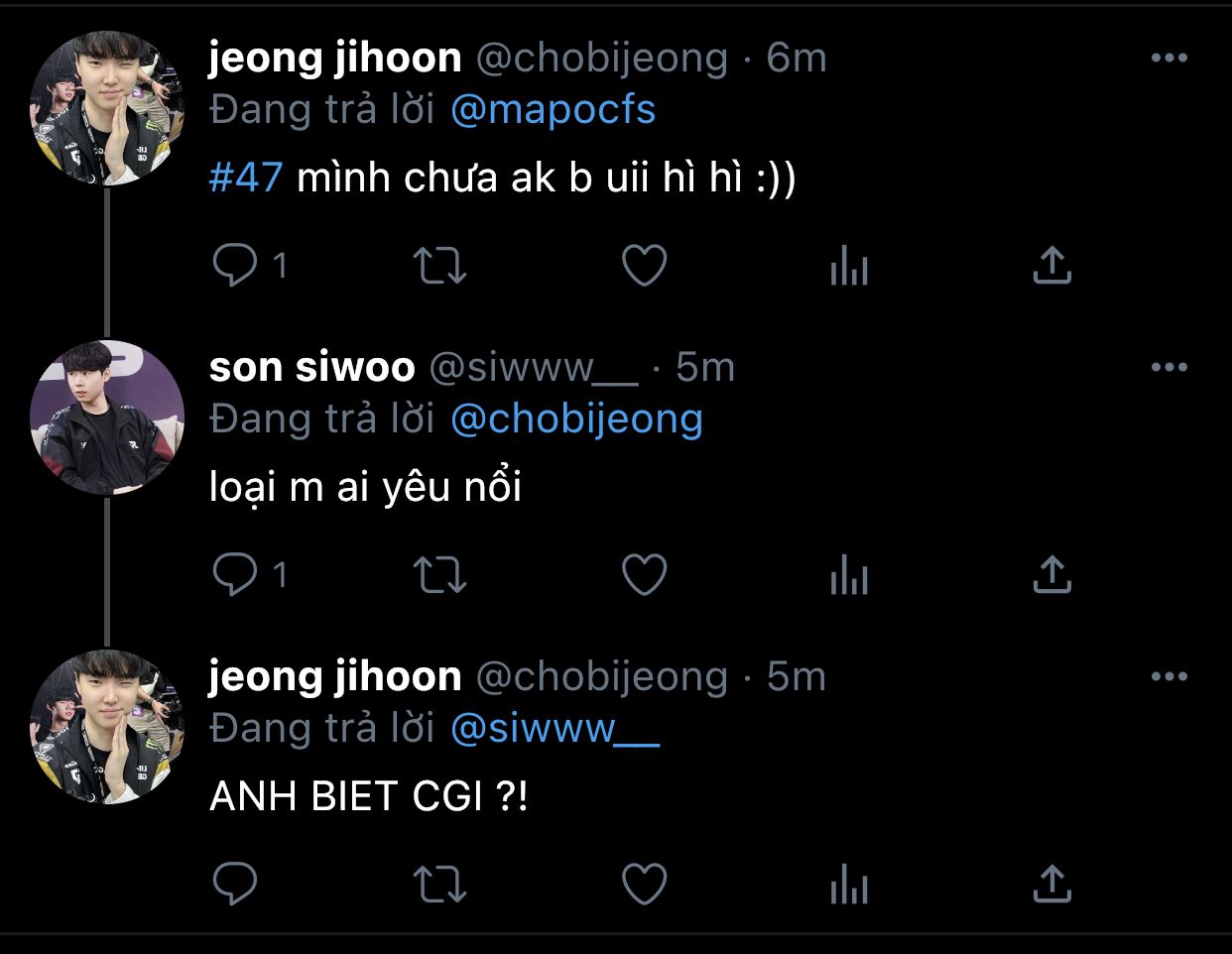
Task: Like the "#47 mình chưa ak" tweet
Action: coord(644,265)
